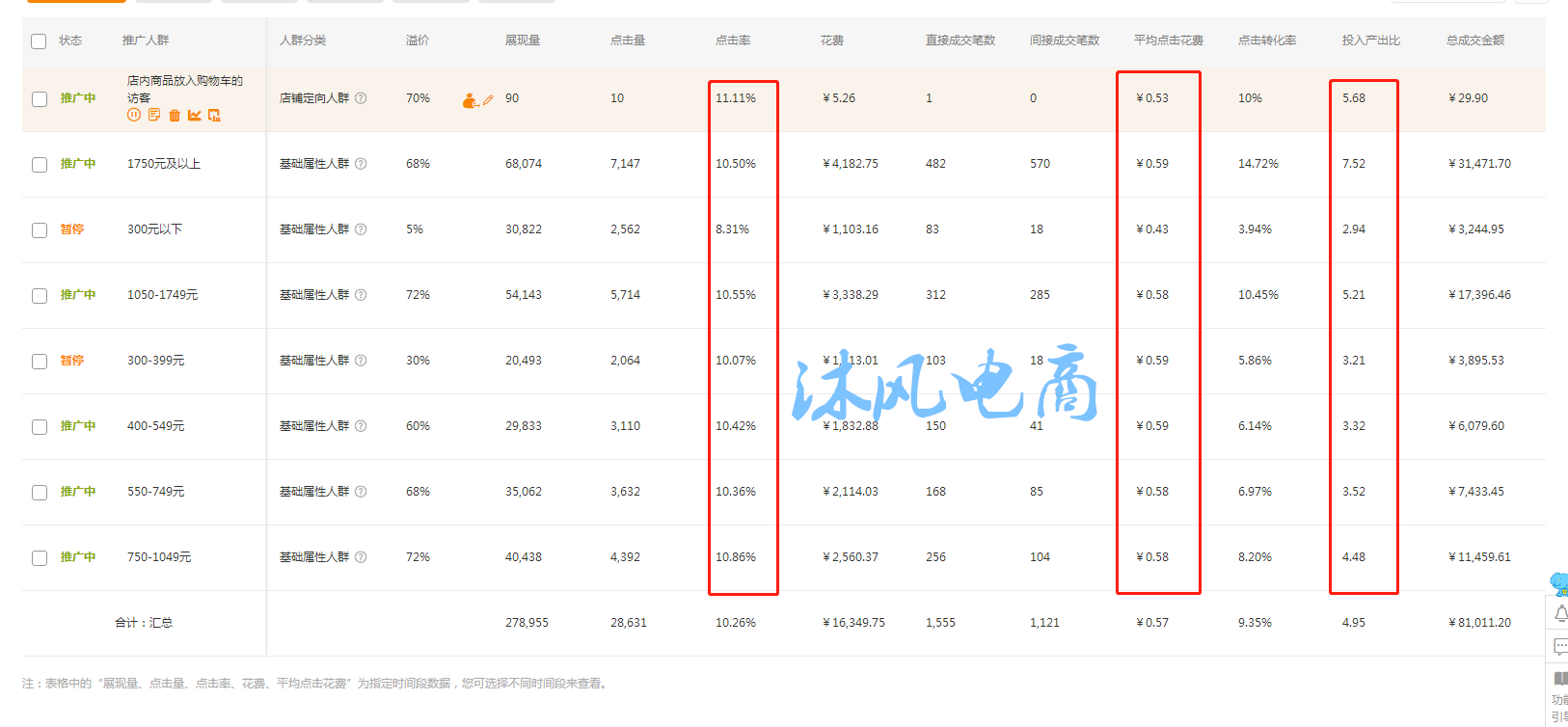This screenshot has height=727, width=1568.
Task: Pause the 店内商品放入购物车的访客 audience
Action: coord(134,115)
